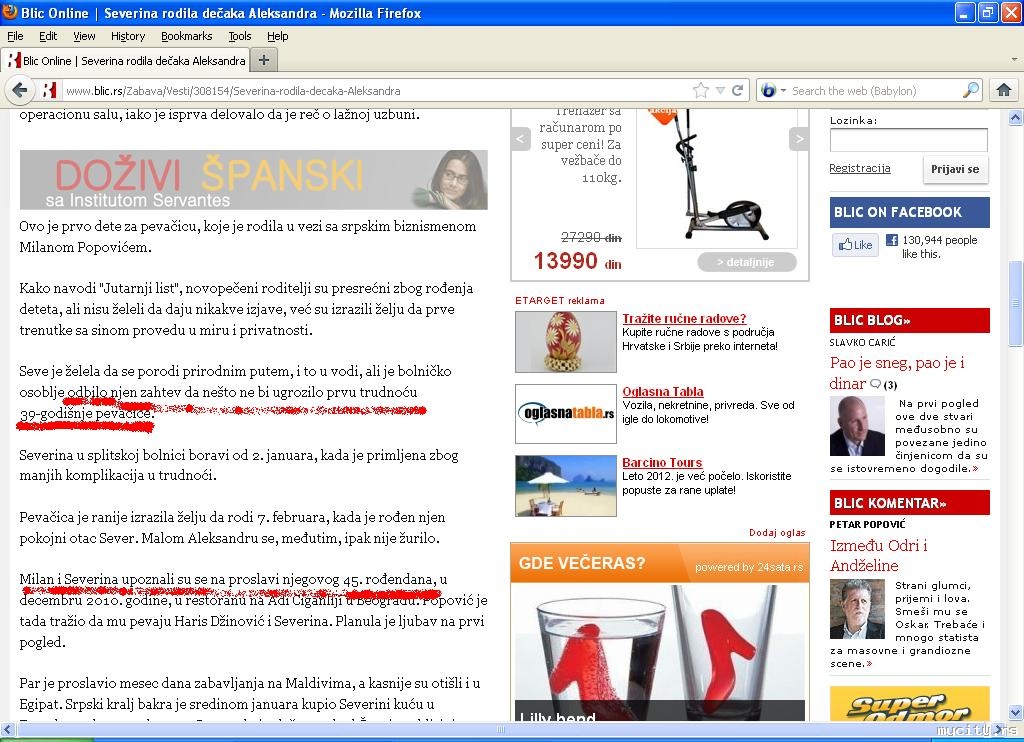The width and height of the screenshot is (1024, 742).
Task: Click the red high heels event photo
Action: pyautogui.click(x=660, y=652)
